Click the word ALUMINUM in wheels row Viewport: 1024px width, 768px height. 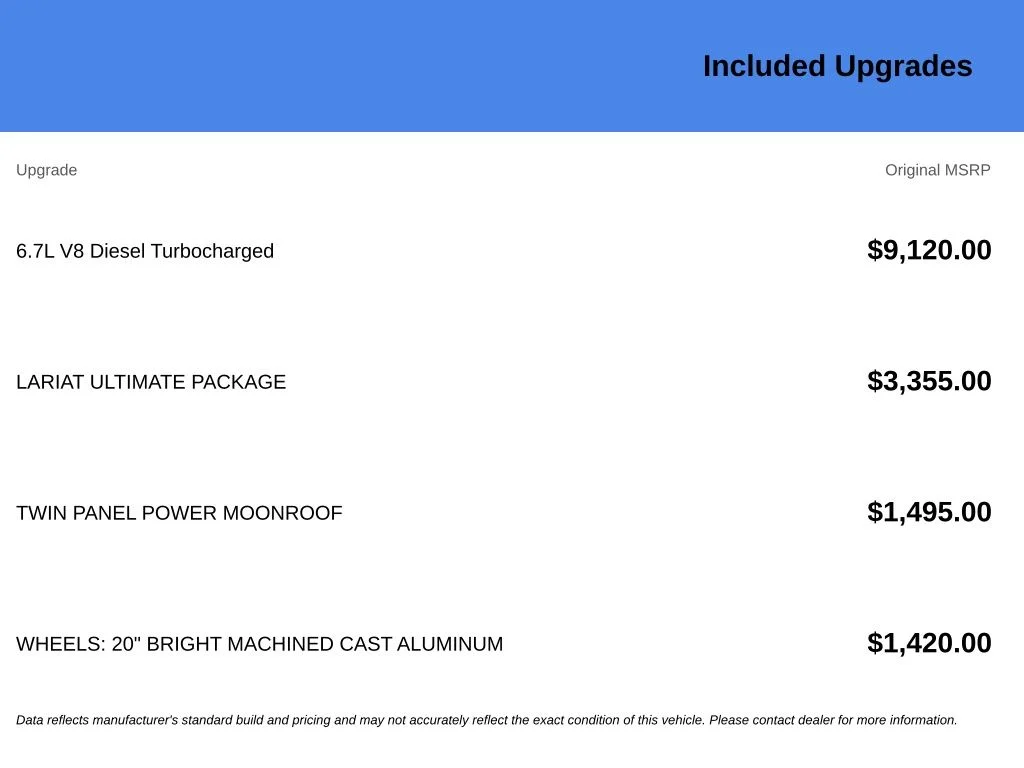tap(449, 645)
